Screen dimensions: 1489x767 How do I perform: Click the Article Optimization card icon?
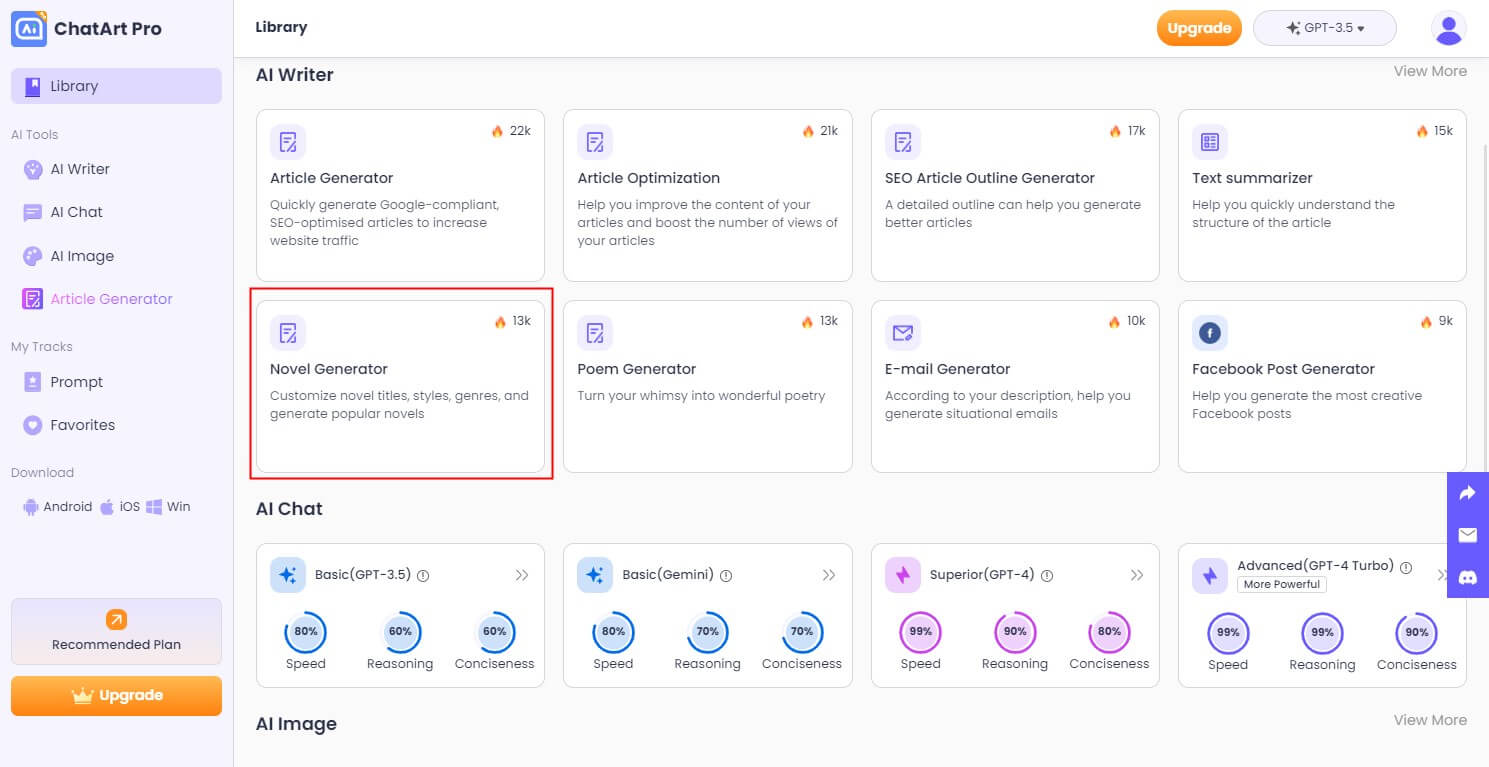coord(595,142)
